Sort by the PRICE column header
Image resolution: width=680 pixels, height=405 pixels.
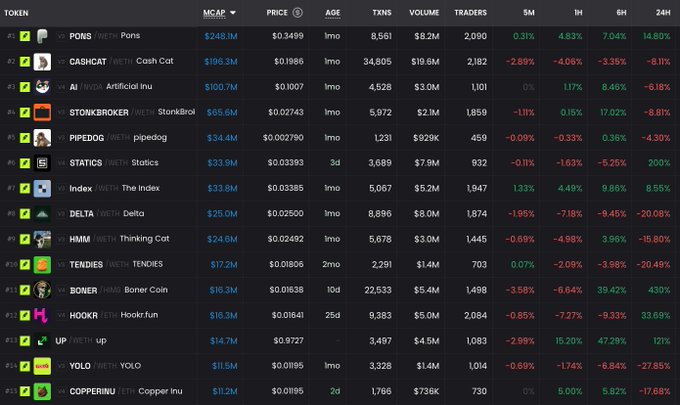pos(277,13)
